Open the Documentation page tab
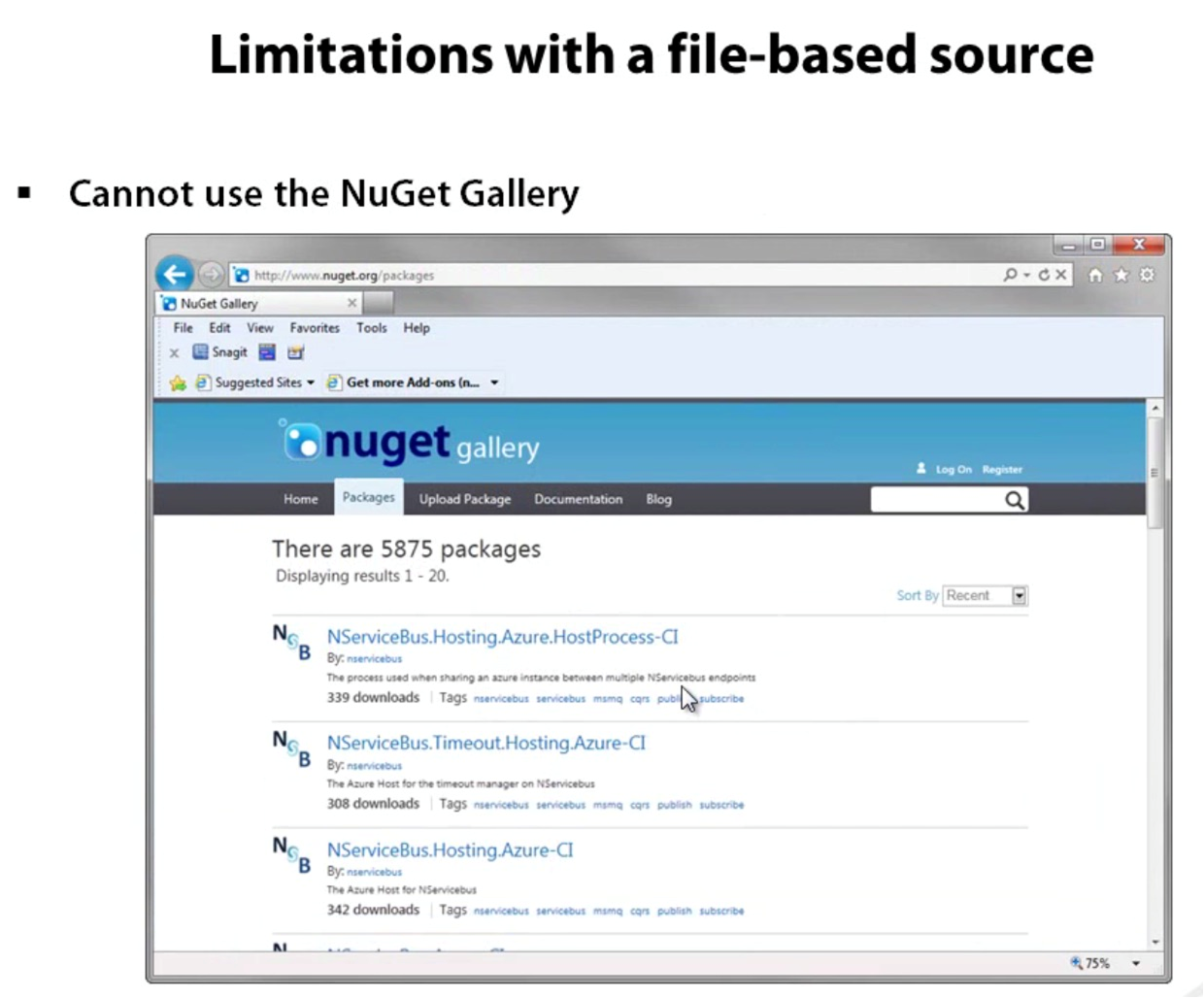 578,499
